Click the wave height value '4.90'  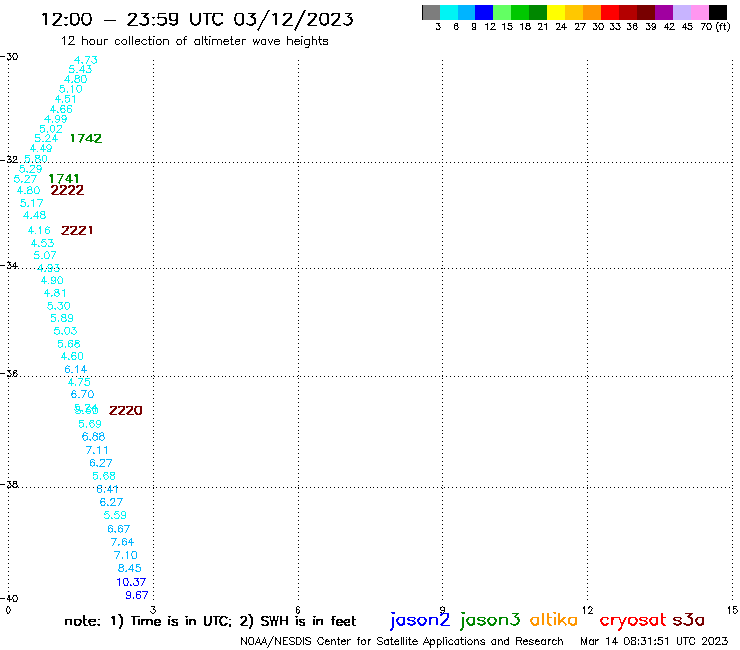[52, 280]
